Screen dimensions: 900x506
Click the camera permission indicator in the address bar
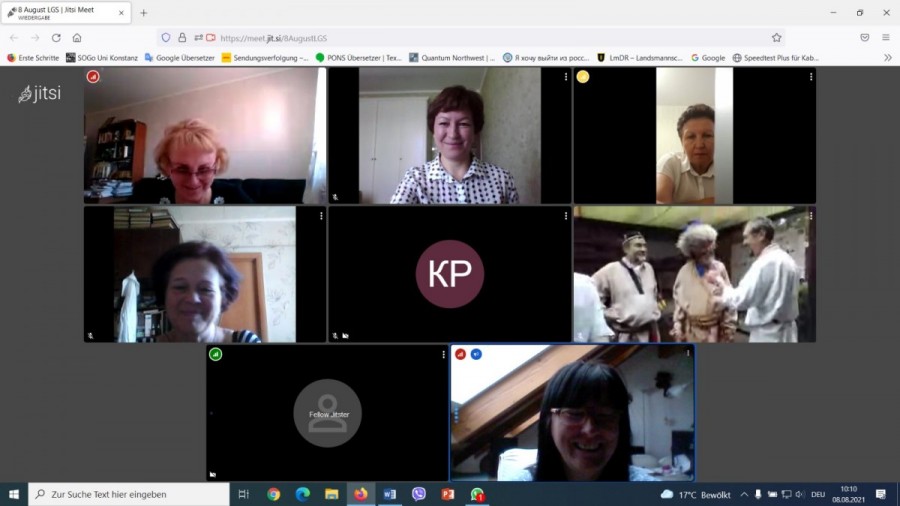pos(211,38)
